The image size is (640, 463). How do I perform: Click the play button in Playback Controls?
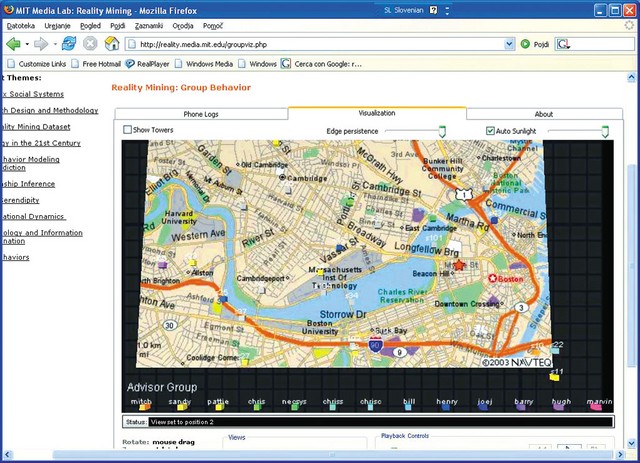pyautogui.click(x=569, y=447)
